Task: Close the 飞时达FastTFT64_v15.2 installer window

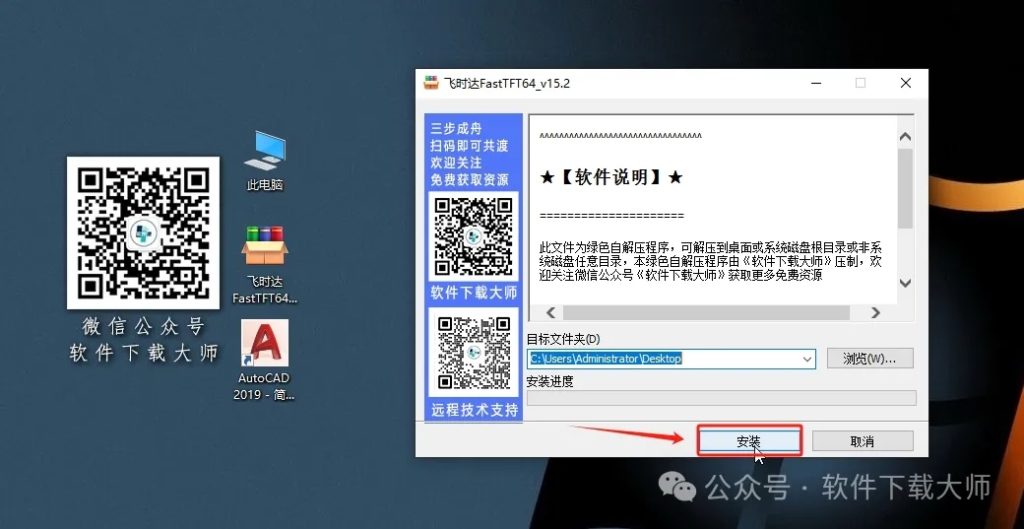Action: point(905,83)
